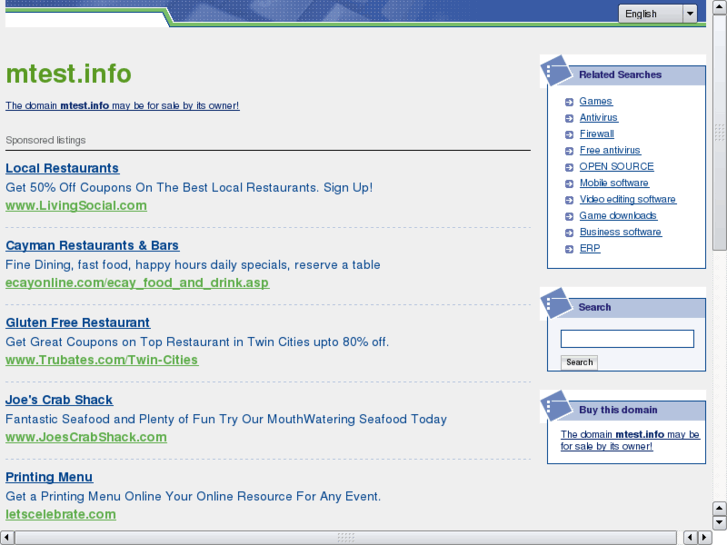Viewport: 727px width, 545px height.
Task: Visit letscelebrate.com link
Action: 61,514
